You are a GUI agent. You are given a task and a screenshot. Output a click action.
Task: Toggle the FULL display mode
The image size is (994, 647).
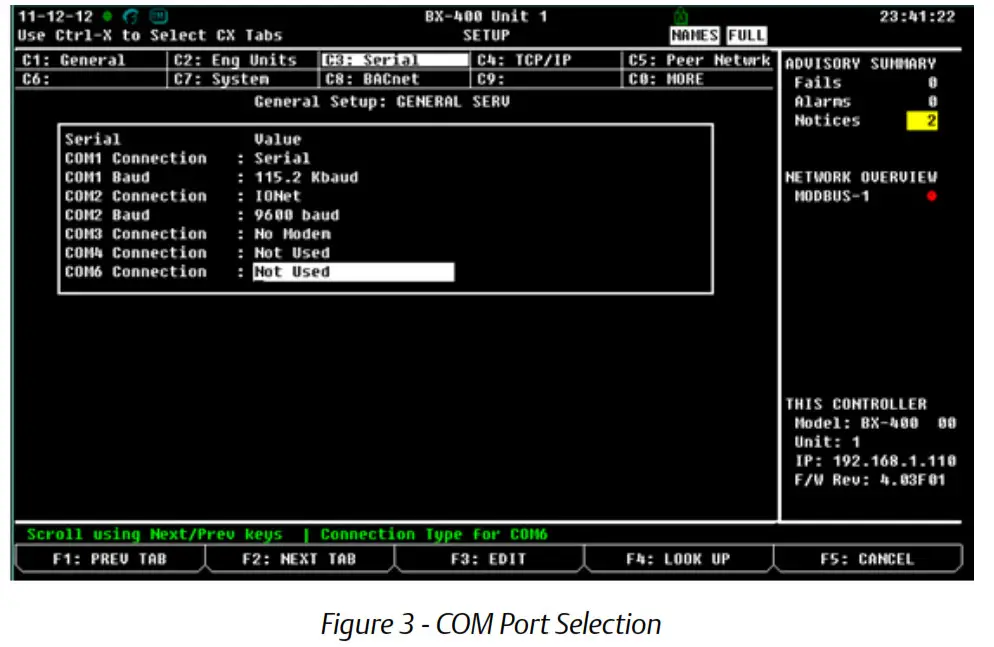(x=745, y=34)
